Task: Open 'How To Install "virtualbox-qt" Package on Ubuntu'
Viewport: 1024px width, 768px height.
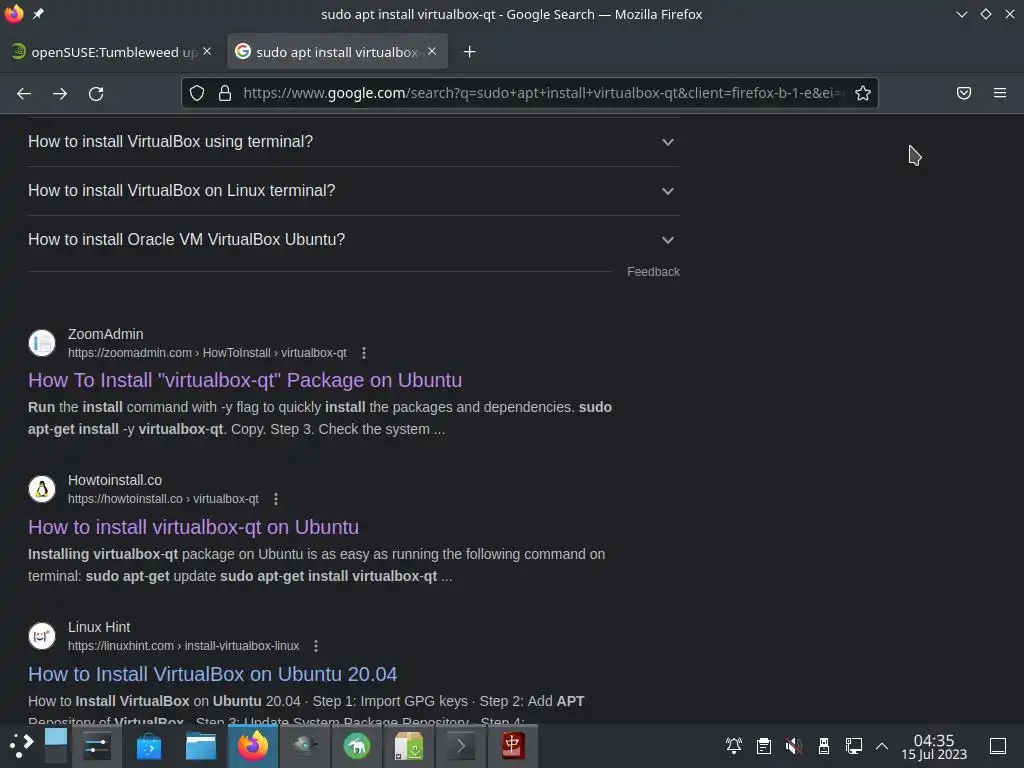Action: (x=245, y=380)
